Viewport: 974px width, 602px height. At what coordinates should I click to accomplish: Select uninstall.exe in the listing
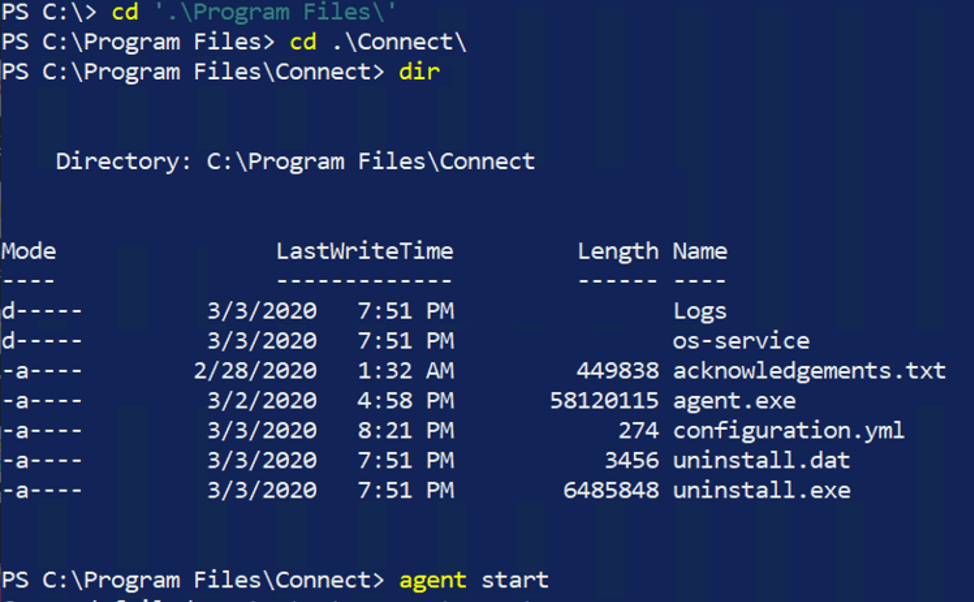click(x=762, y=491)
